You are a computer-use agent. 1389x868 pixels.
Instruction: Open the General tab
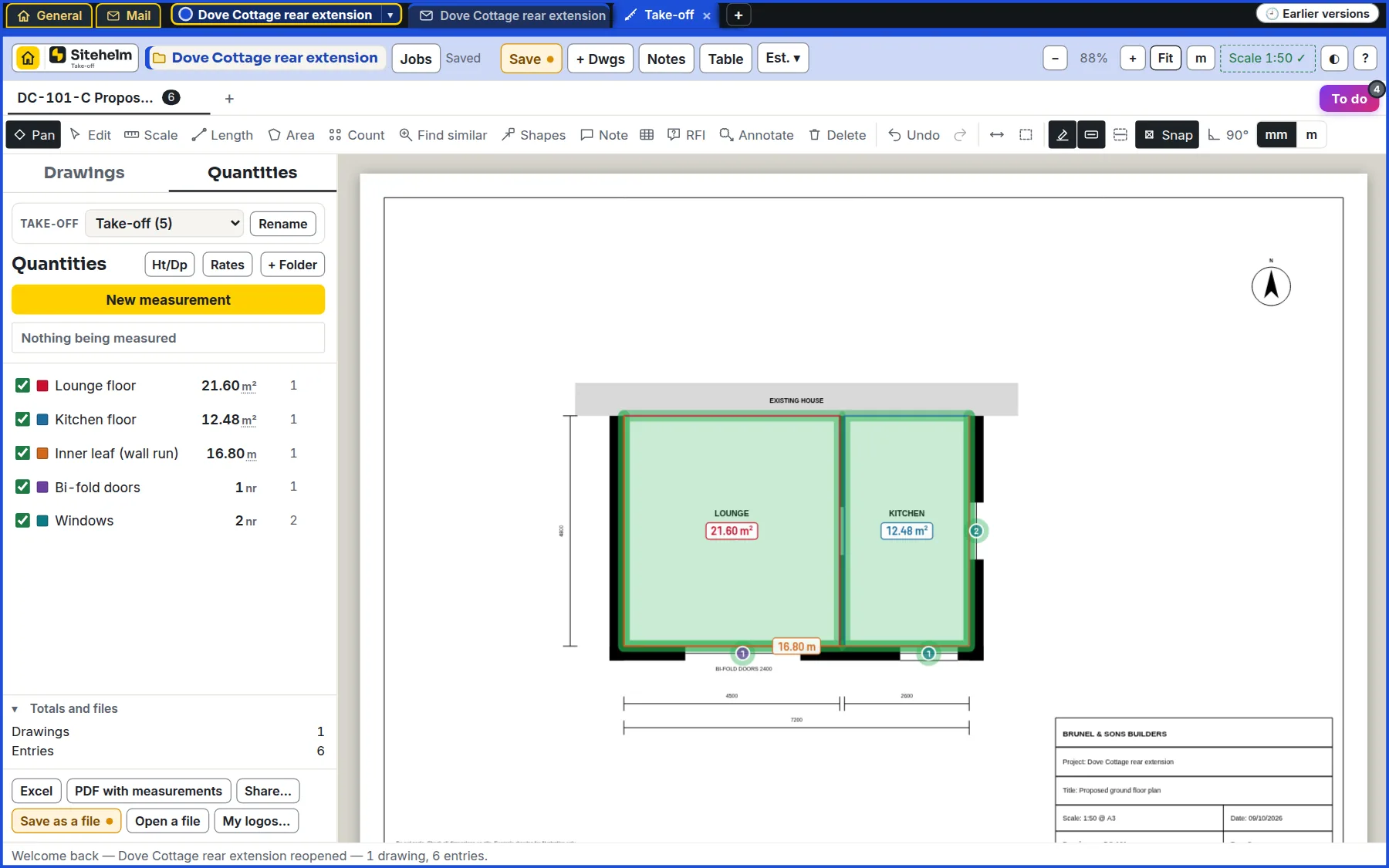tap(50, 15)
